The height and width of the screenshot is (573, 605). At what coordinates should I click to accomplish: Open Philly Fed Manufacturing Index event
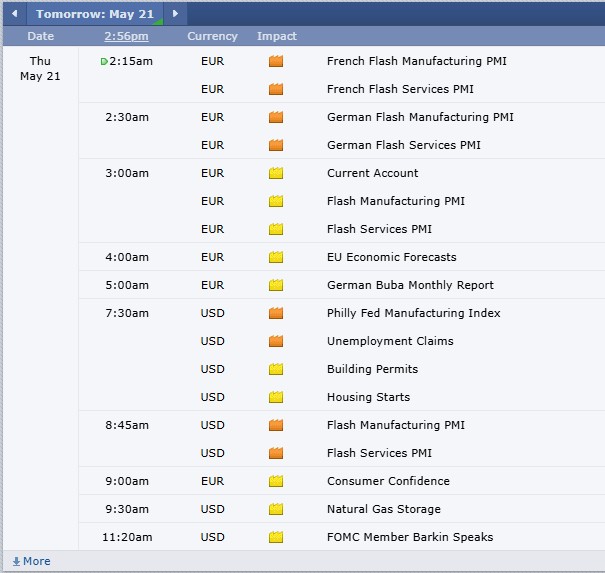point(414,313)
